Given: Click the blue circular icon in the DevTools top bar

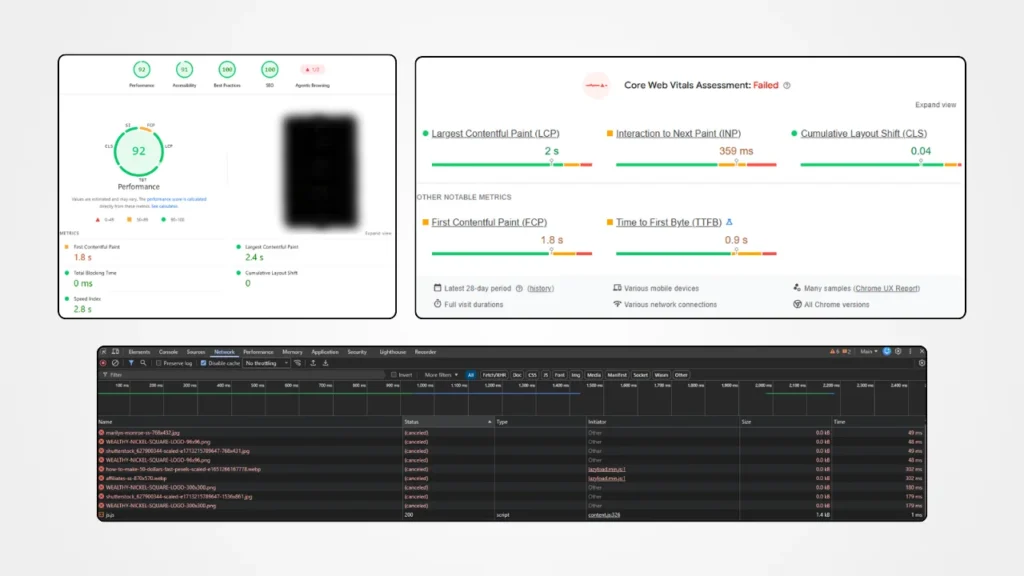Looking at the screenshot, I should click(887, 351).
